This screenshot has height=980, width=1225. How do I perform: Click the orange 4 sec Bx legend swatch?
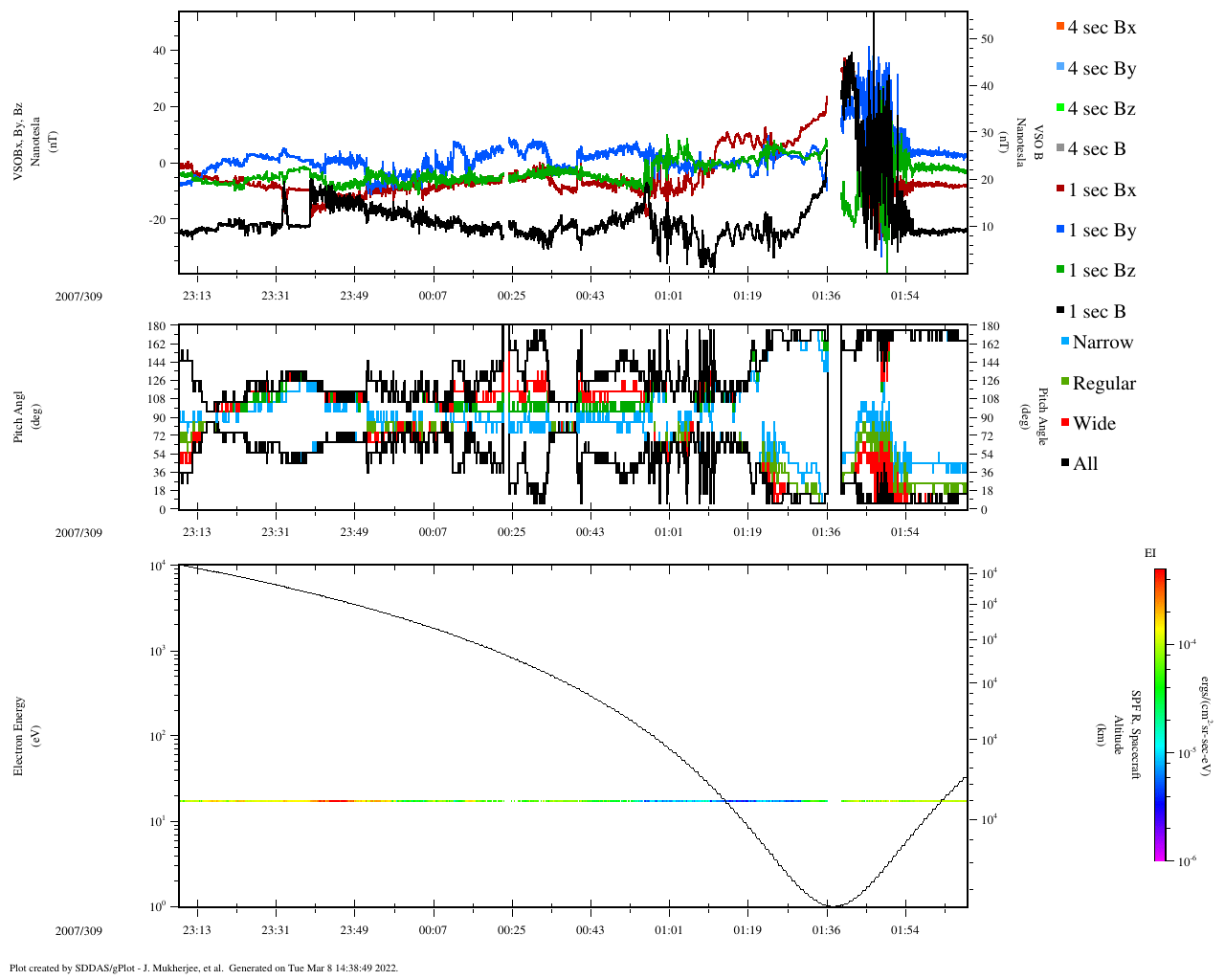click(x=1059, y=26)
